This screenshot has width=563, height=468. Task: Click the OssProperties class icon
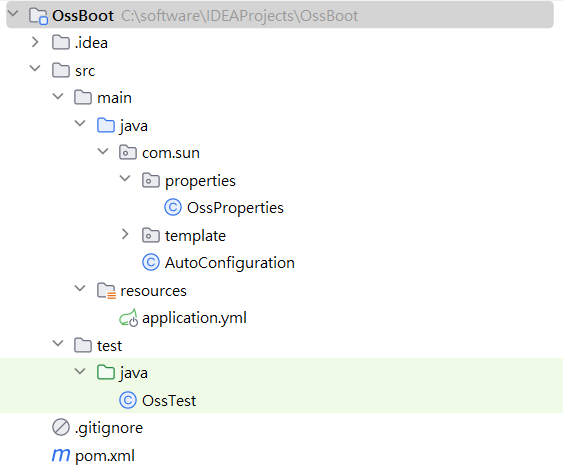[173, 208]
